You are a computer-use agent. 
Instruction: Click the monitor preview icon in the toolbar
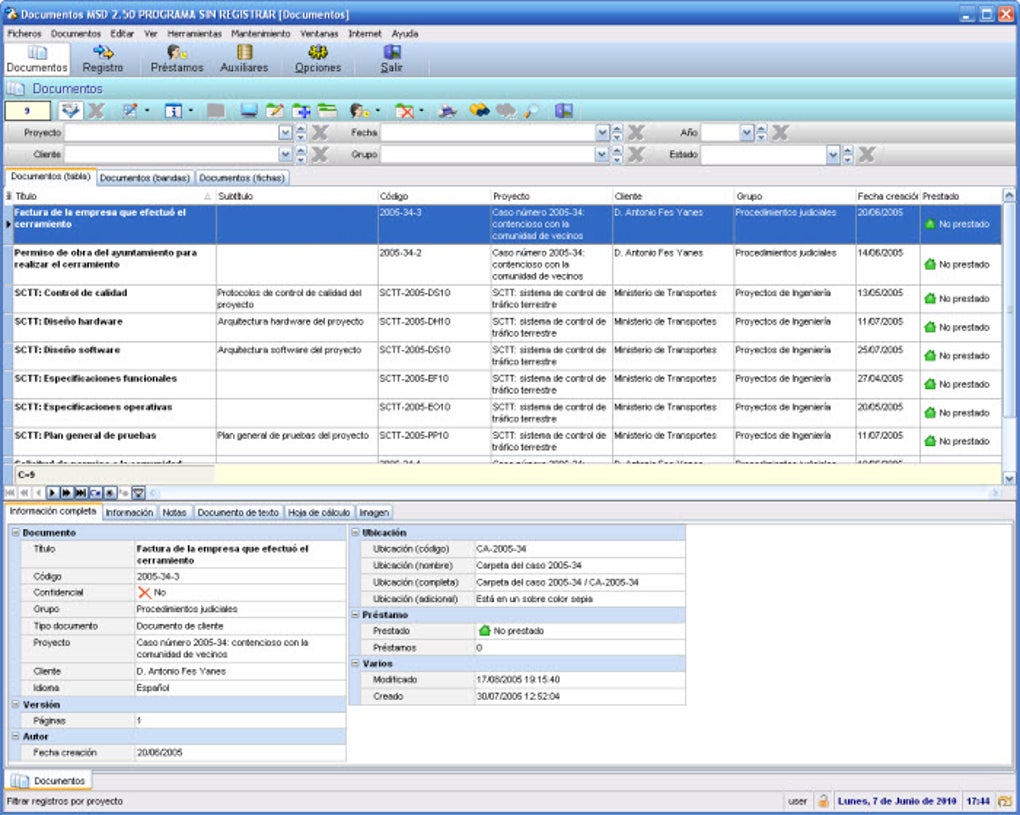[247, 111]
